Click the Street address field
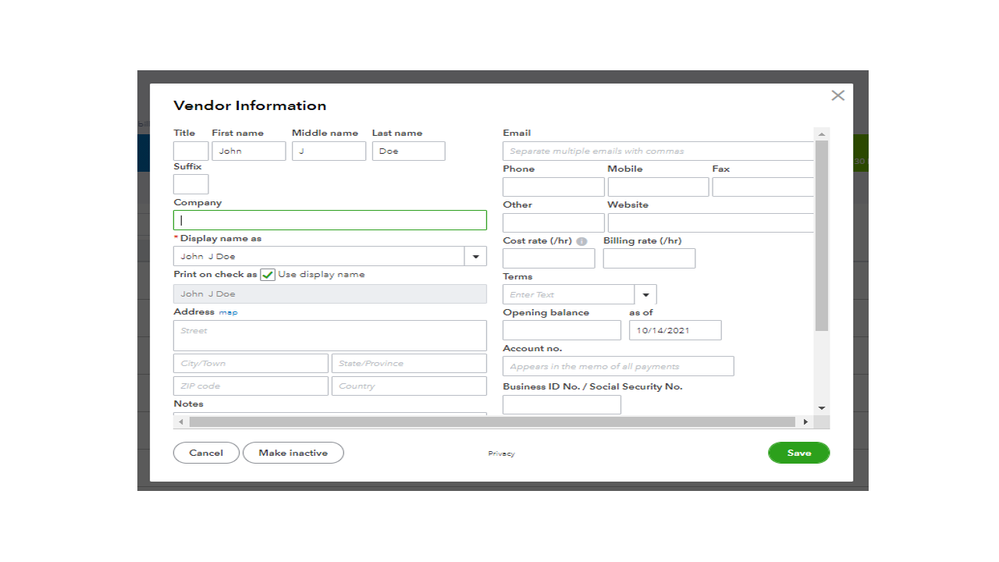This screenshot has height=562, width=999. click(330, 336)
